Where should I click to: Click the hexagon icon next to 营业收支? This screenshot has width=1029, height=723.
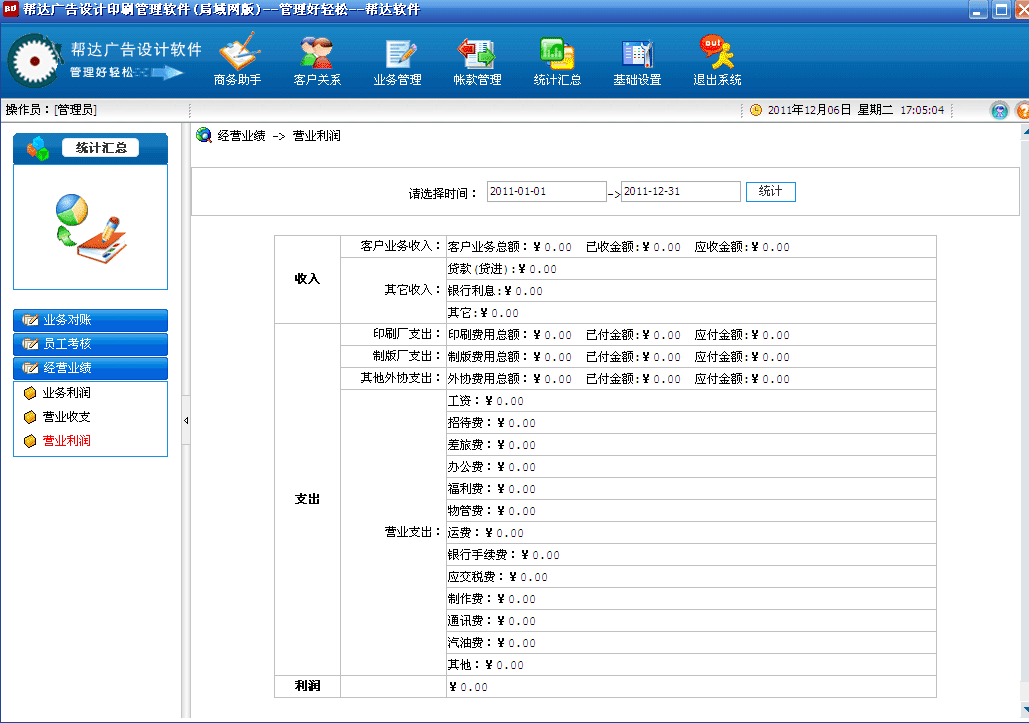tap(30, 417)
